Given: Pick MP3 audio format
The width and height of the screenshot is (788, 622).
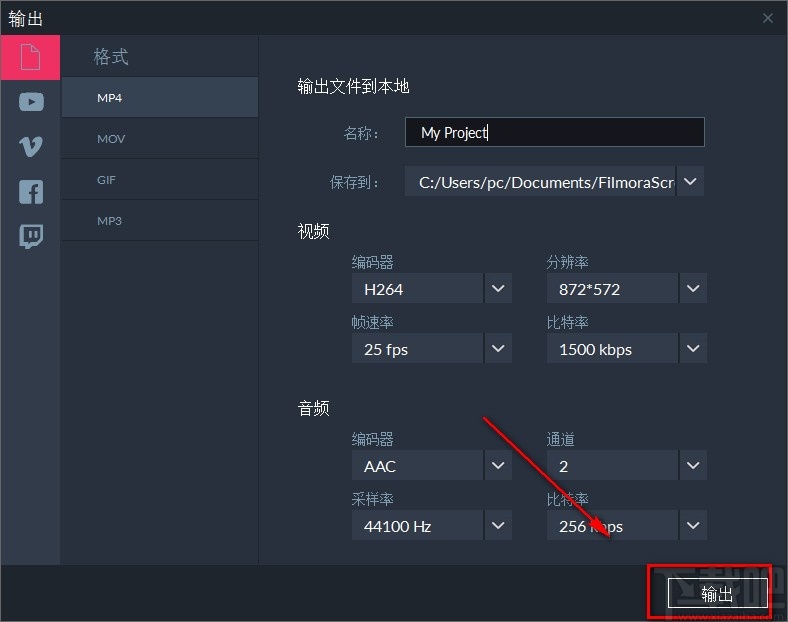Looking at the screenshot, I should pyautogui.click(x=160, y=220).
